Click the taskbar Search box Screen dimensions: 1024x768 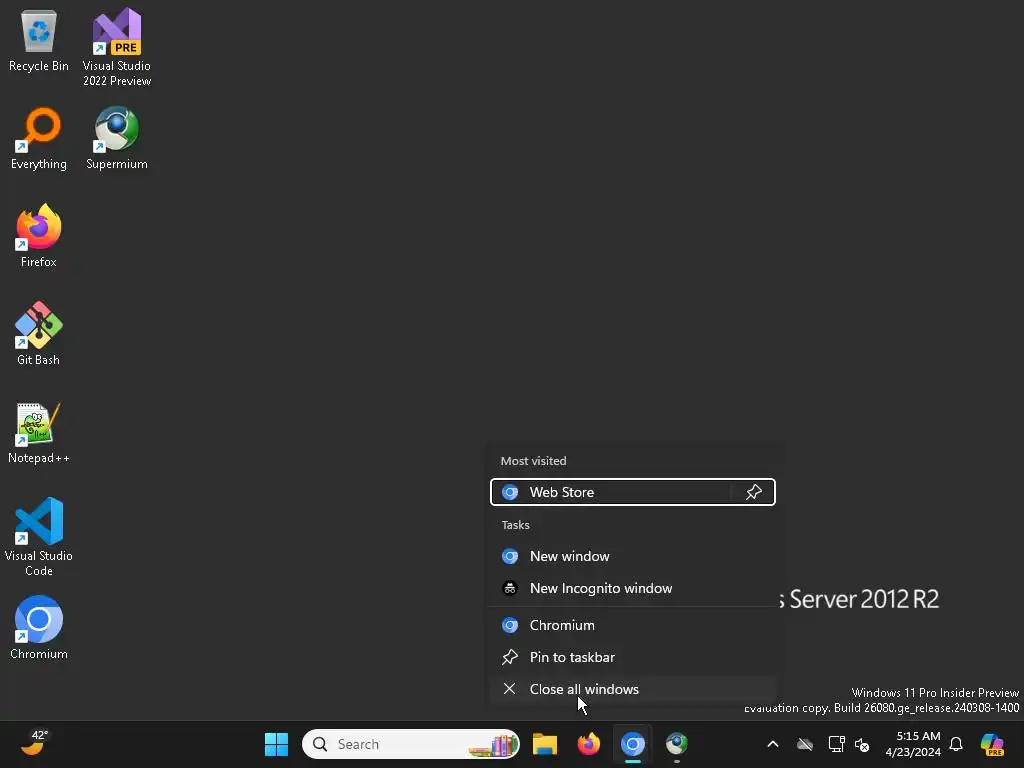pos(411,744)
